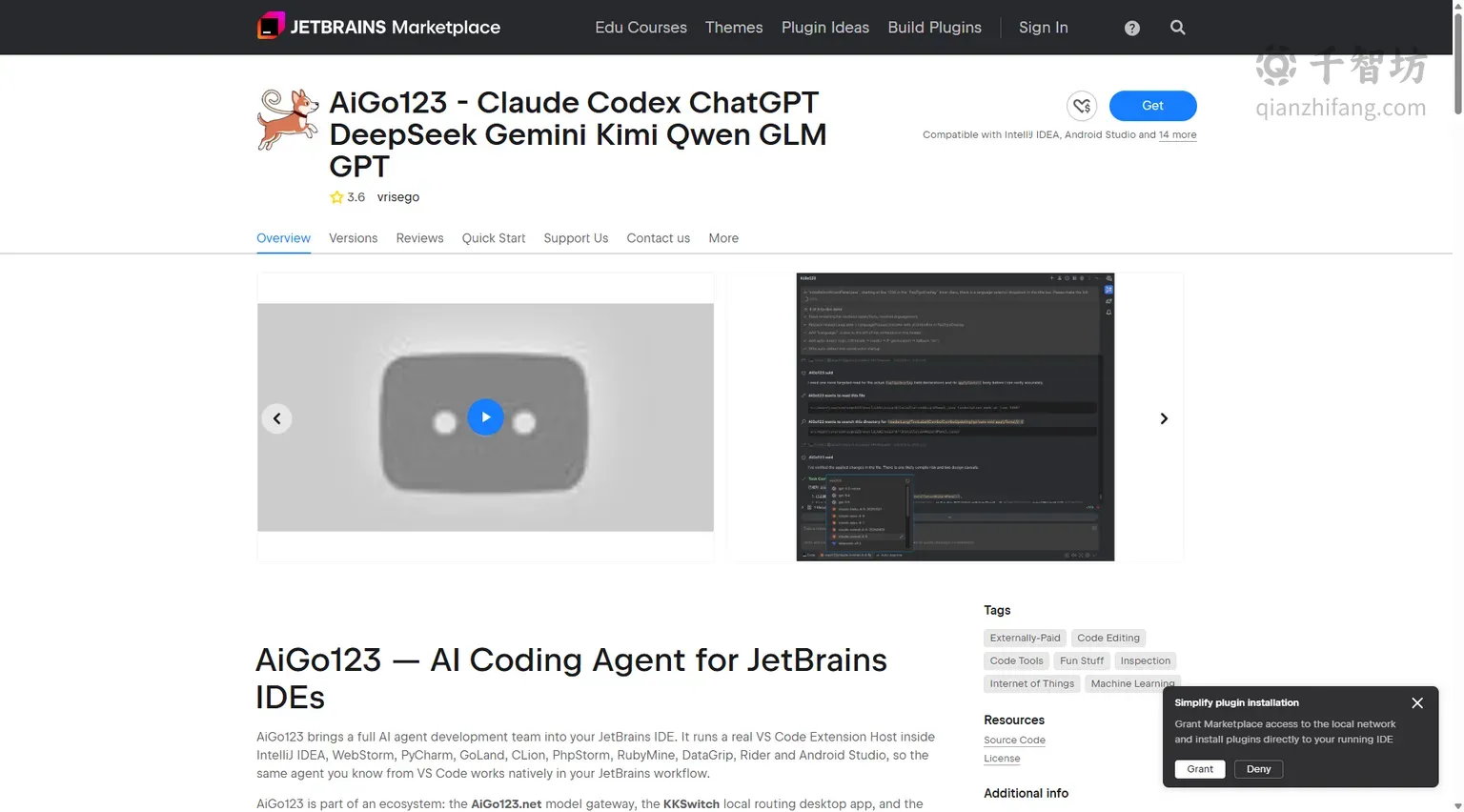1464x812 pixels.
Task: Open Themes in top navigation
Action: pos(734,28)
